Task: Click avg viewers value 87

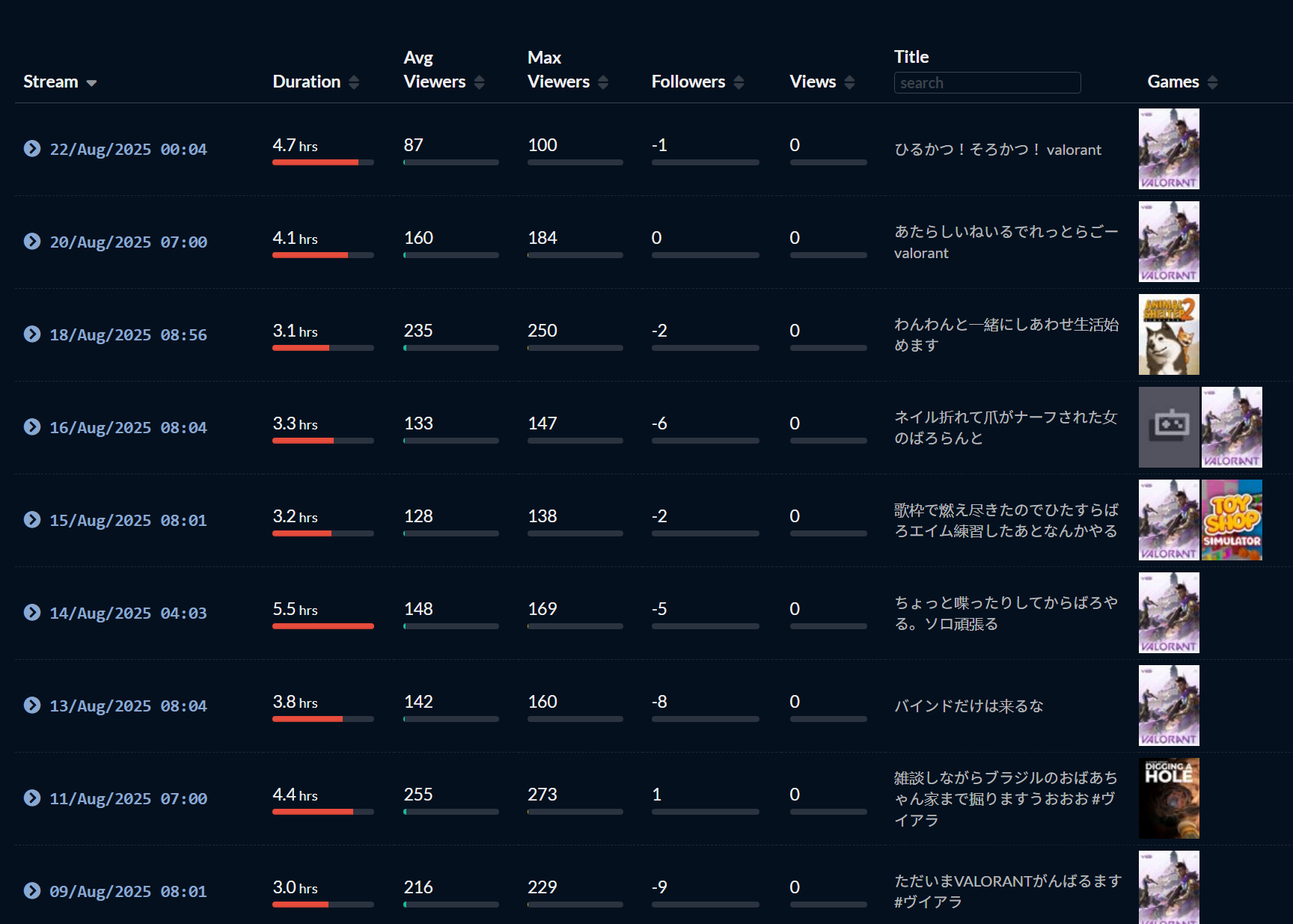Action: (x=414, y=145)
